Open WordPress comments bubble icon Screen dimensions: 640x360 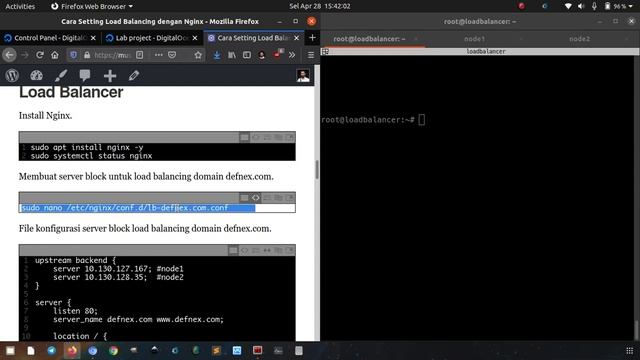(x=85, y=76)
